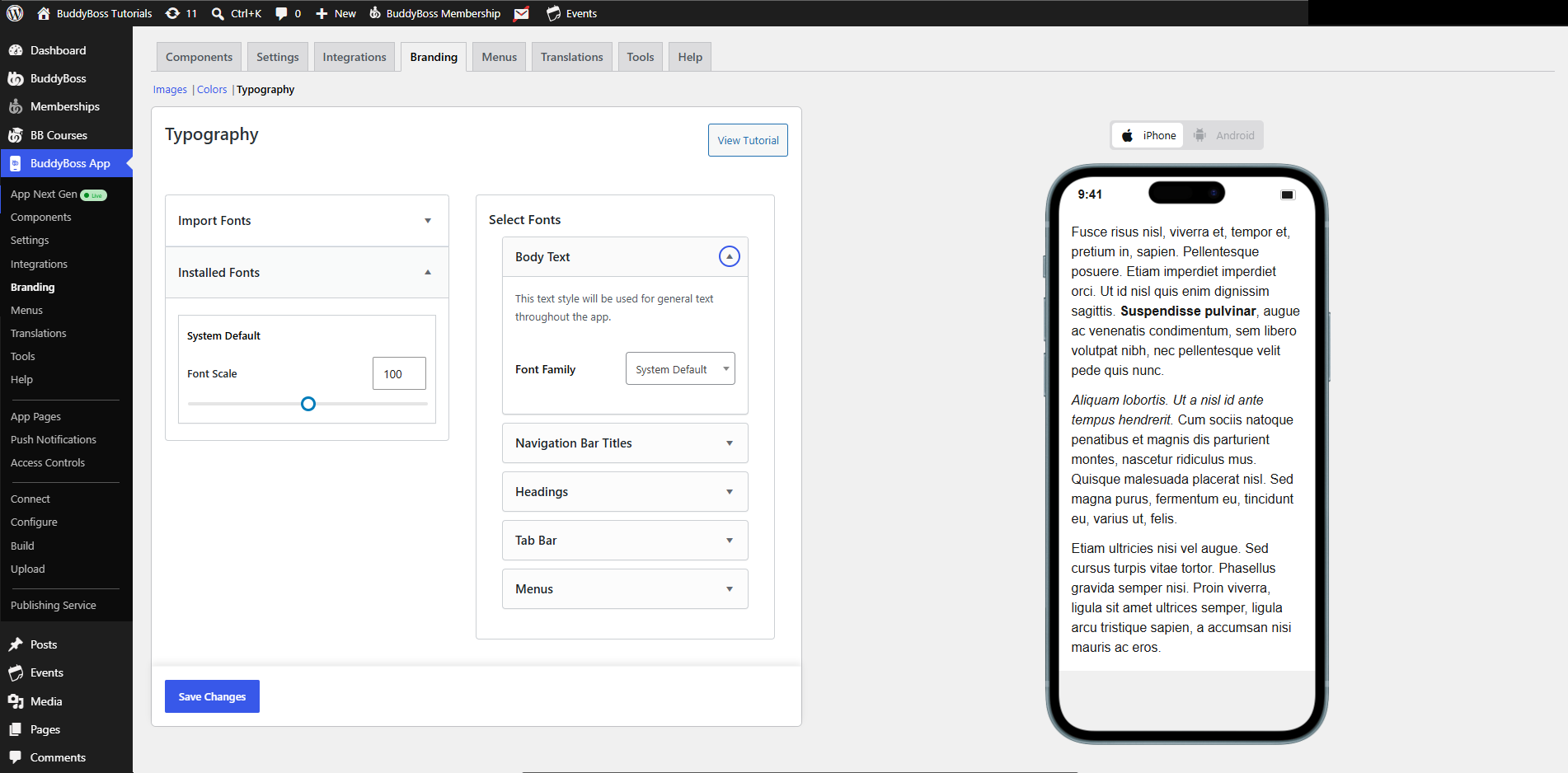Switch to the Tools tab
Image resolution: width=1568 pixels, height=773 pixels.
pos(640,57)
